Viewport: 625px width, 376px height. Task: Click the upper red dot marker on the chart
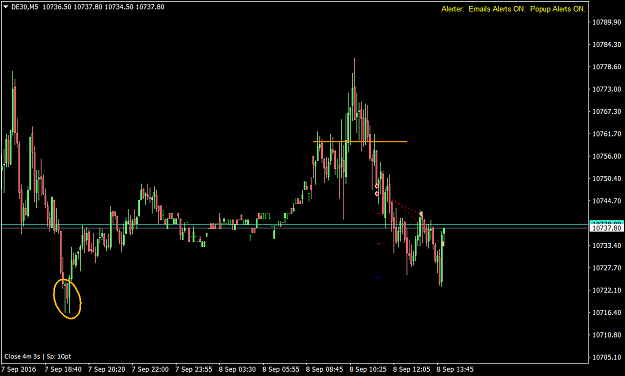377,186
